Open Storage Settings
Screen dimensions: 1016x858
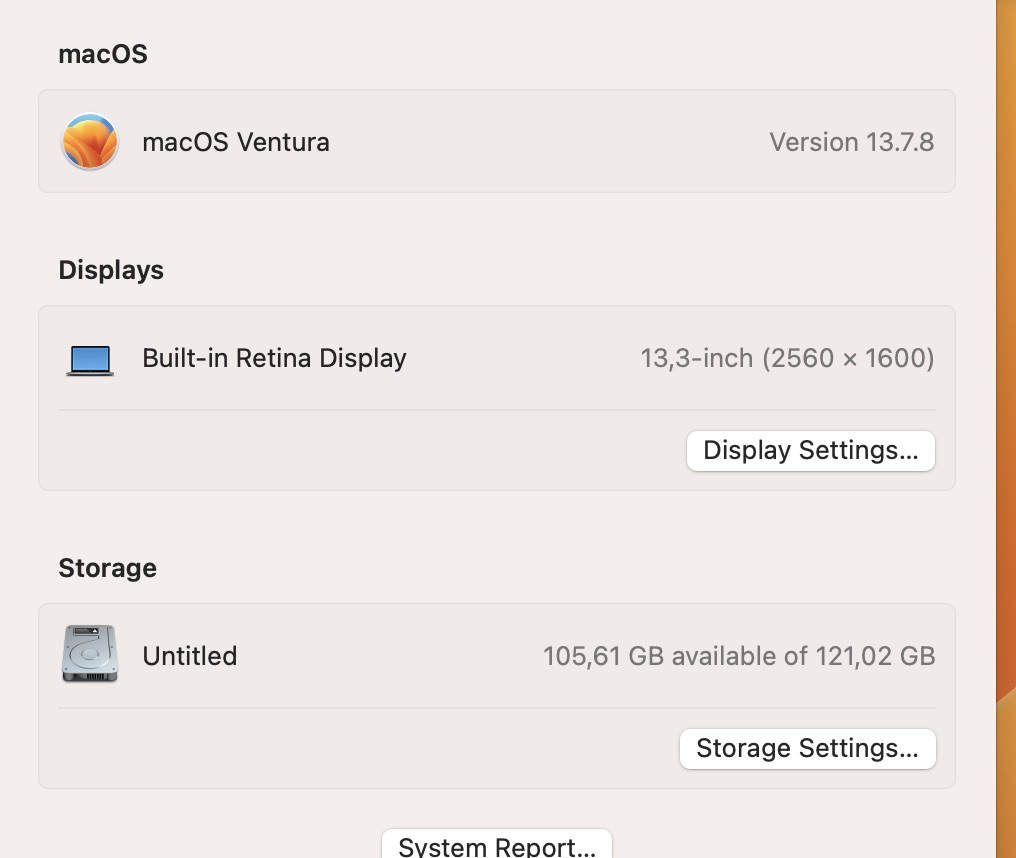click(807, 748)
